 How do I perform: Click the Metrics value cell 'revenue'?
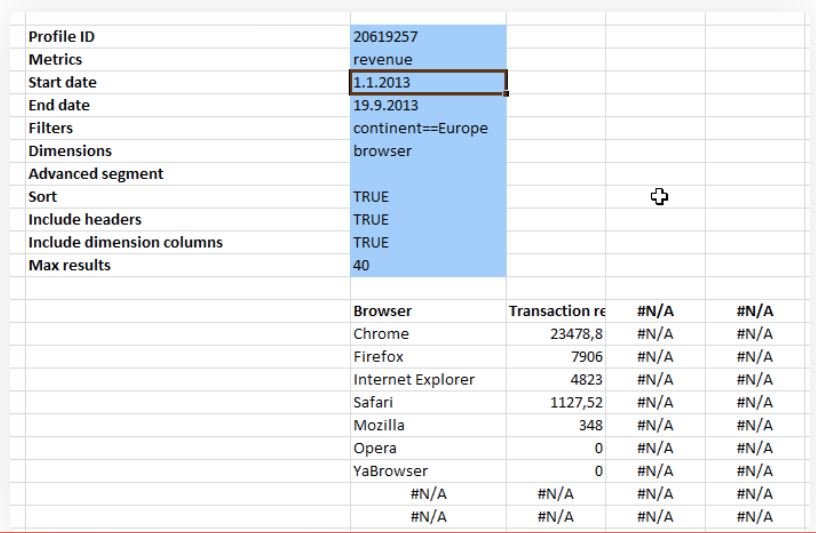click(428, 59)
